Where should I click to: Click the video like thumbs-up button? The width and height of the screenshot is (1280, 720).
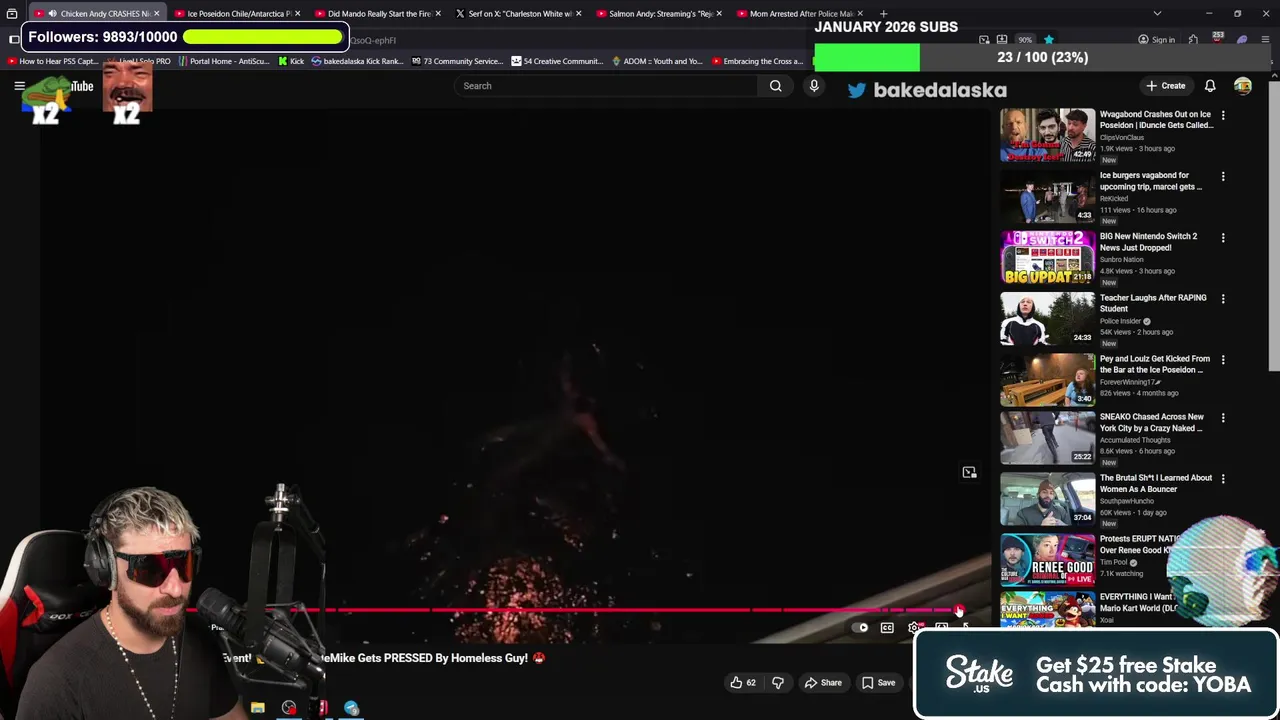pyautogui.click(x=742, y=683)
